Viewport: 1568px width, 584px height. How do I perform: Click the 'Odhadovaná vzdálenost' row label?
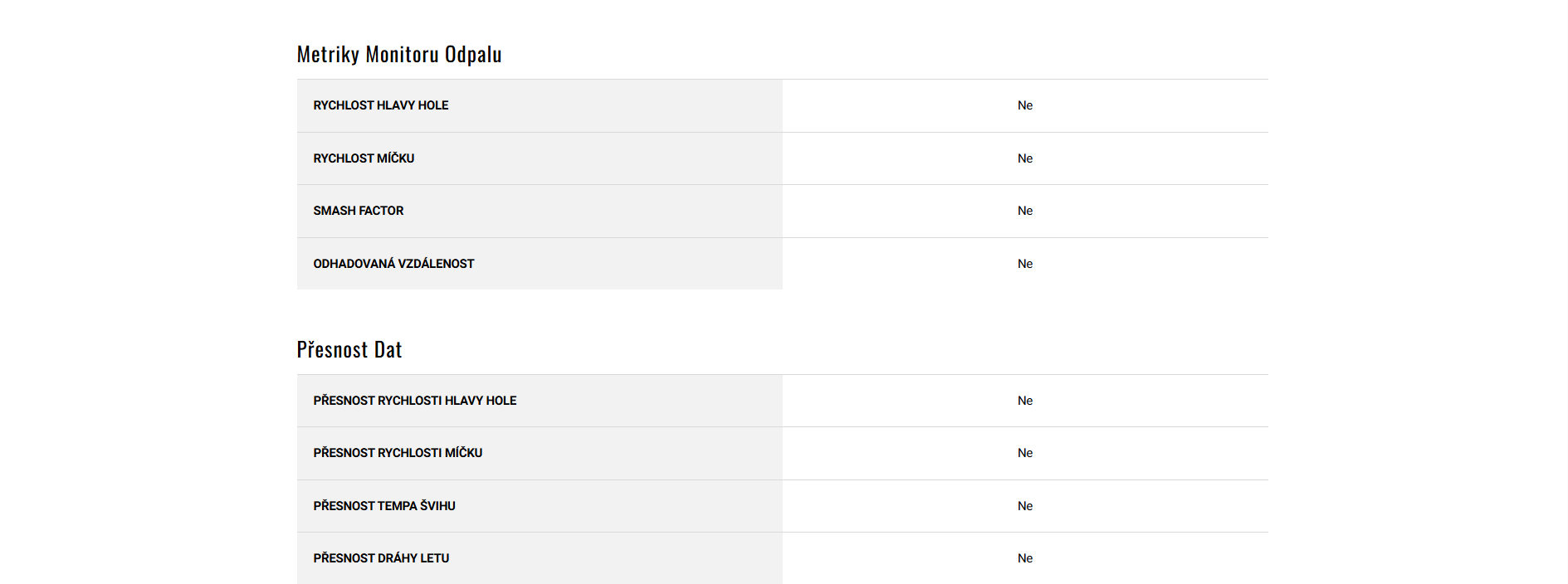click(x=393, y=264)
